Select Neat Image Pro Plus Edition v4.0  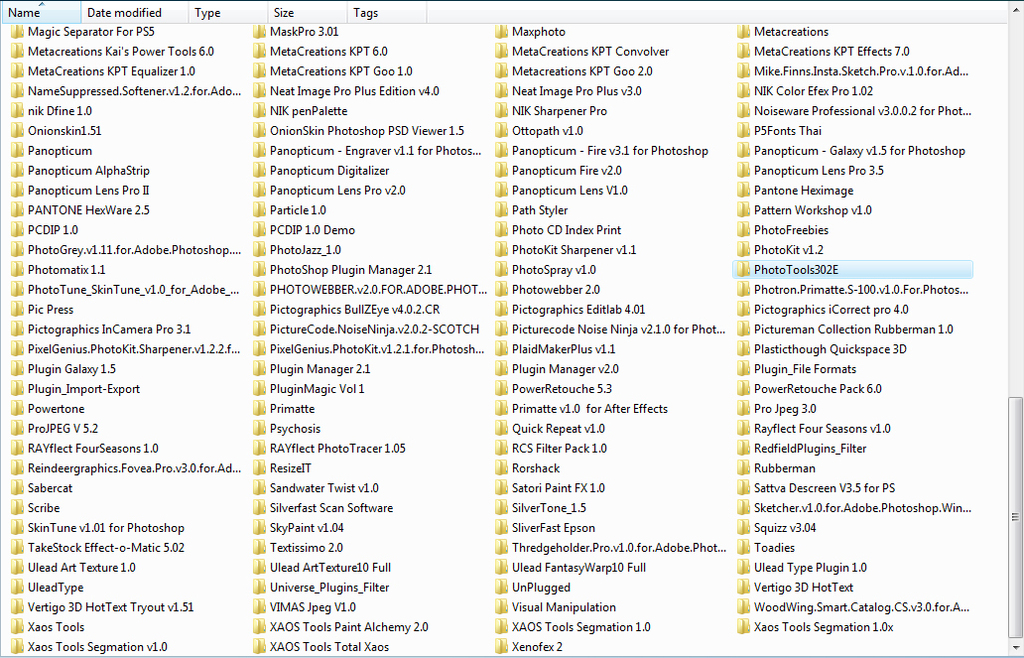tap(355, 91)
